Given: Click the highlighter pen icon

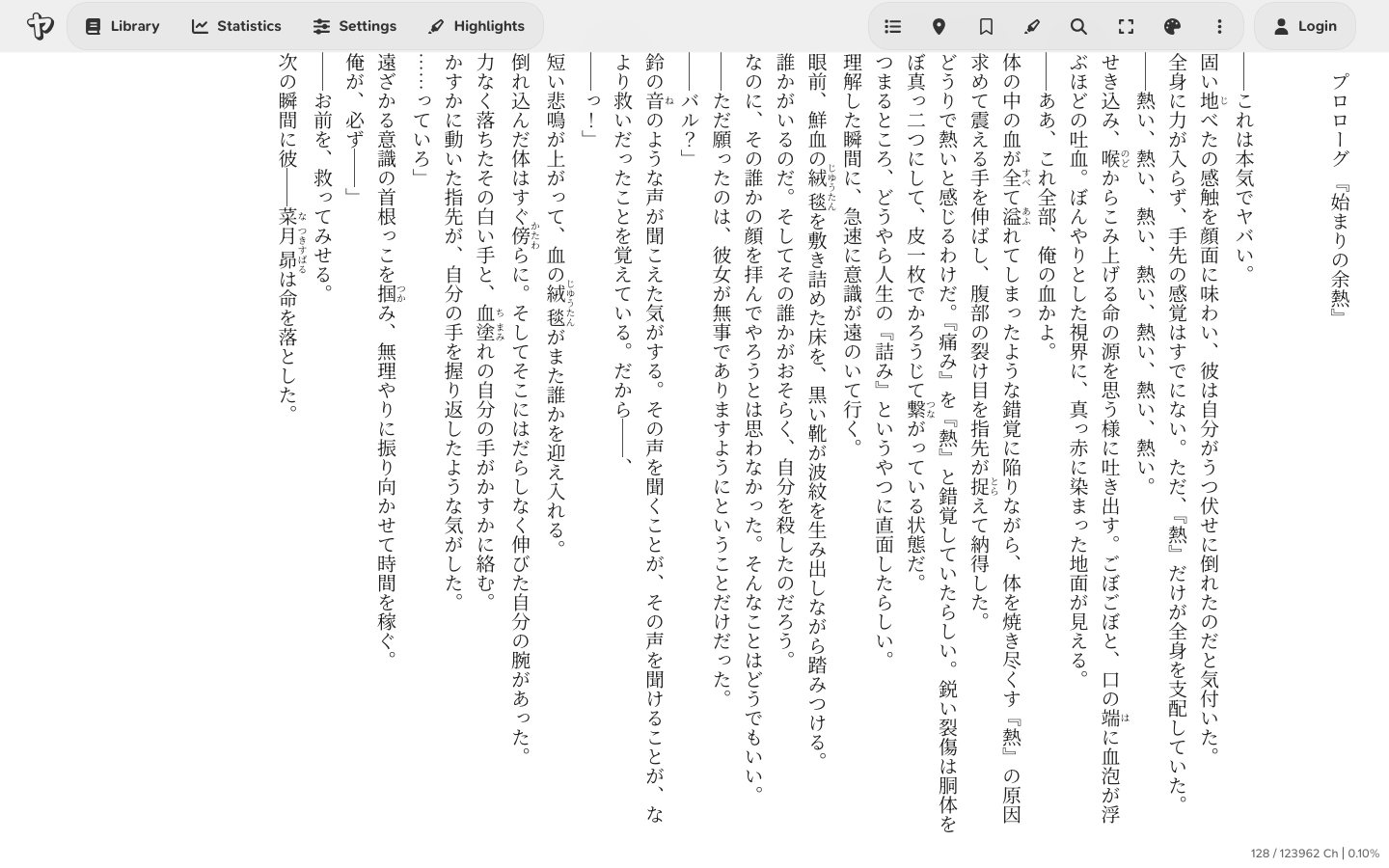Looking at the screenshot, I should 1032,27.
